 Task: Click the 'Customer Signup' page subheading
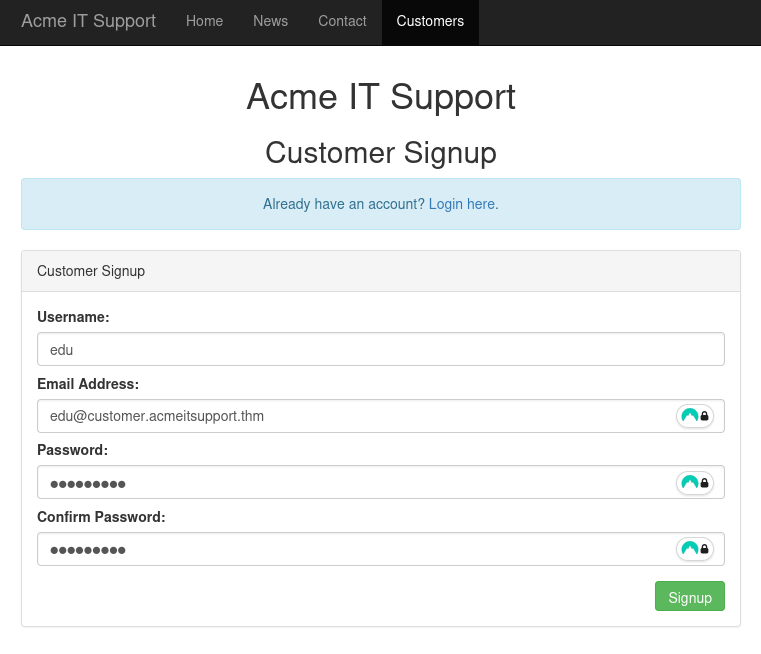click(380, 153)
